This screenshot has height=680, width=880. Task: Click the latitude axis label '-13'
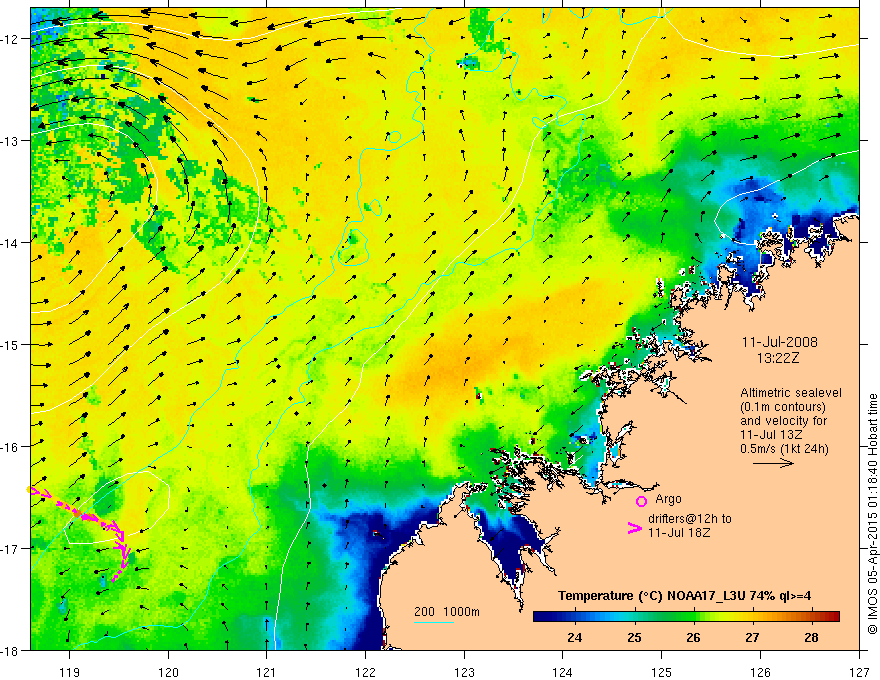(11, 141)
